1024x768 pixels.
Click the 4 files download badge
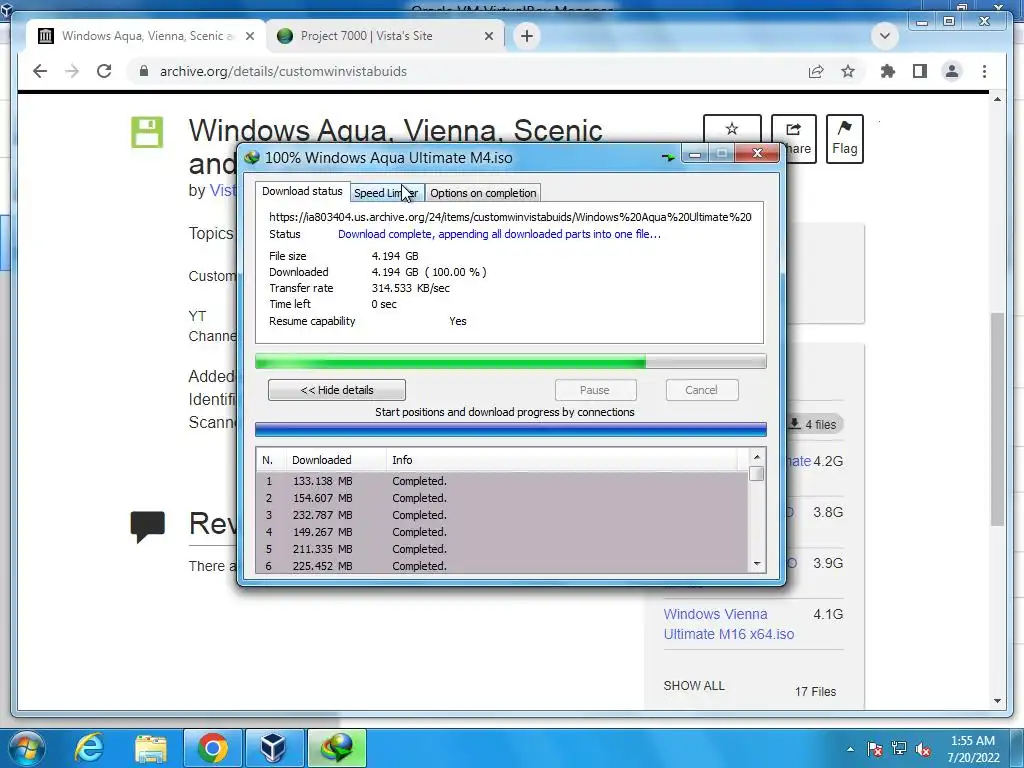pyautogui.click(x=813, y=424)
